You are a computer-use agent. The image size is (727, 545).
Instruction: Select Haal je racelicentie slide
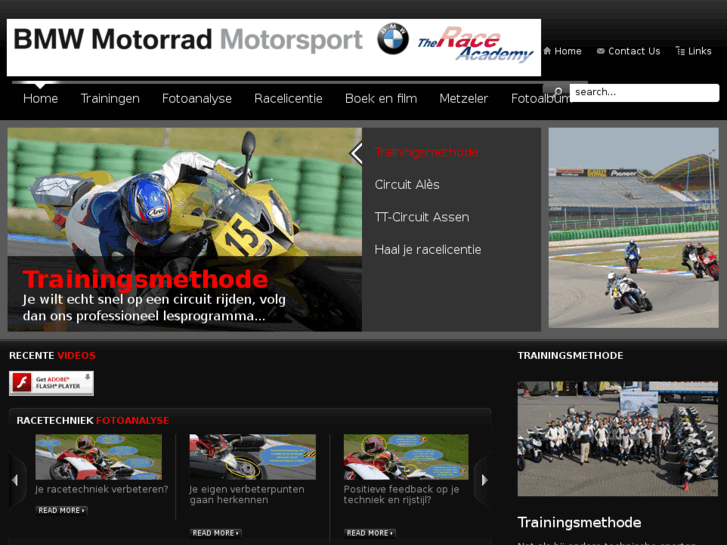pyautogui.click(x=427, y=250)
